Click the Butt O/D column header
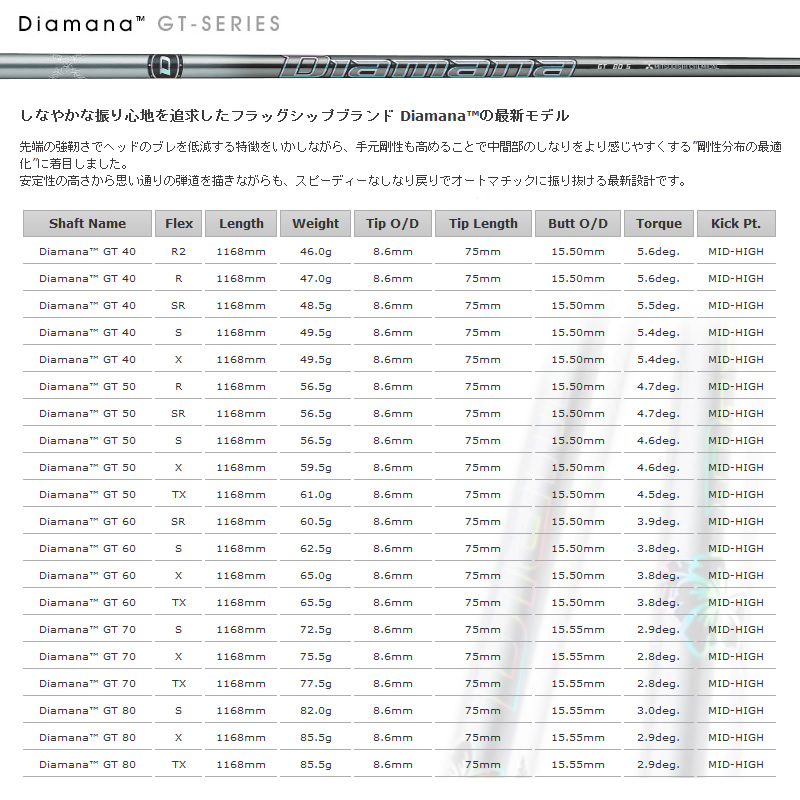 [578, 223]
